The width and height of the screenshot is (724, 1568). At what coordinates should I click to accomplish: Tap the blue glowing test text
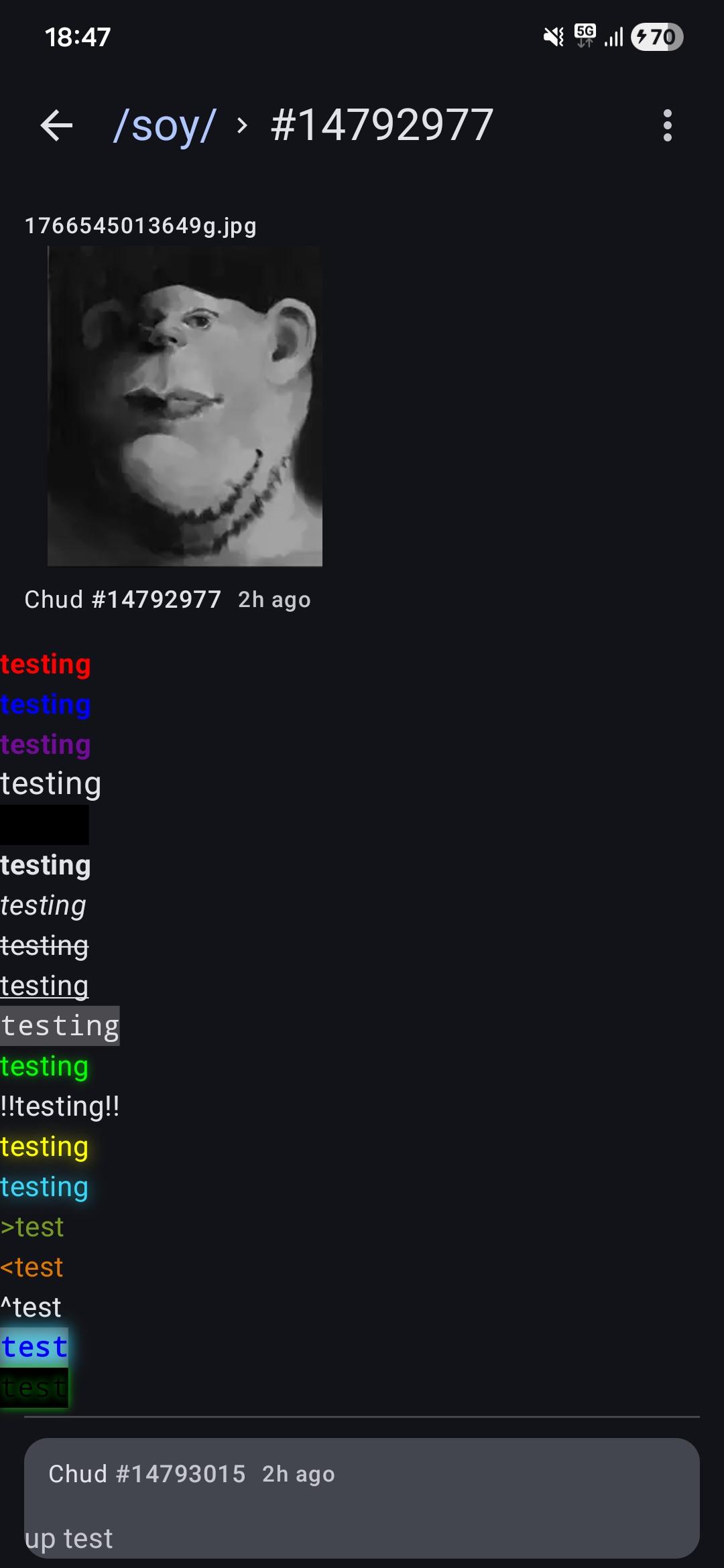click(34, 1347)
